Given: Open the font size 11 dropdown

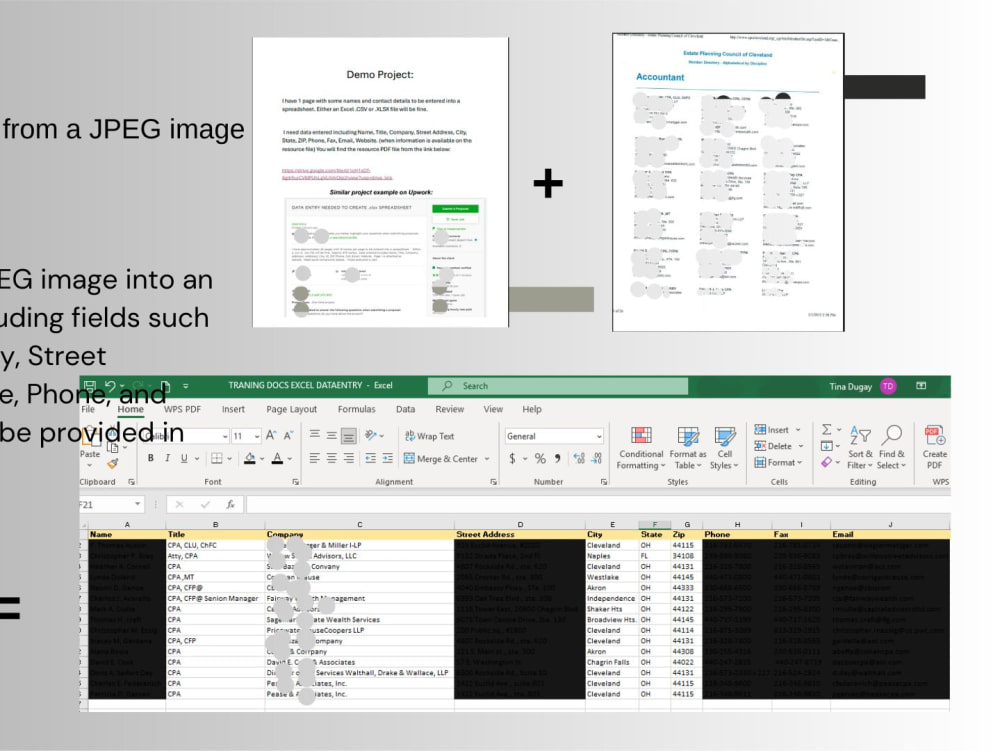Looking at the screenshot, I should coord(256,436).
